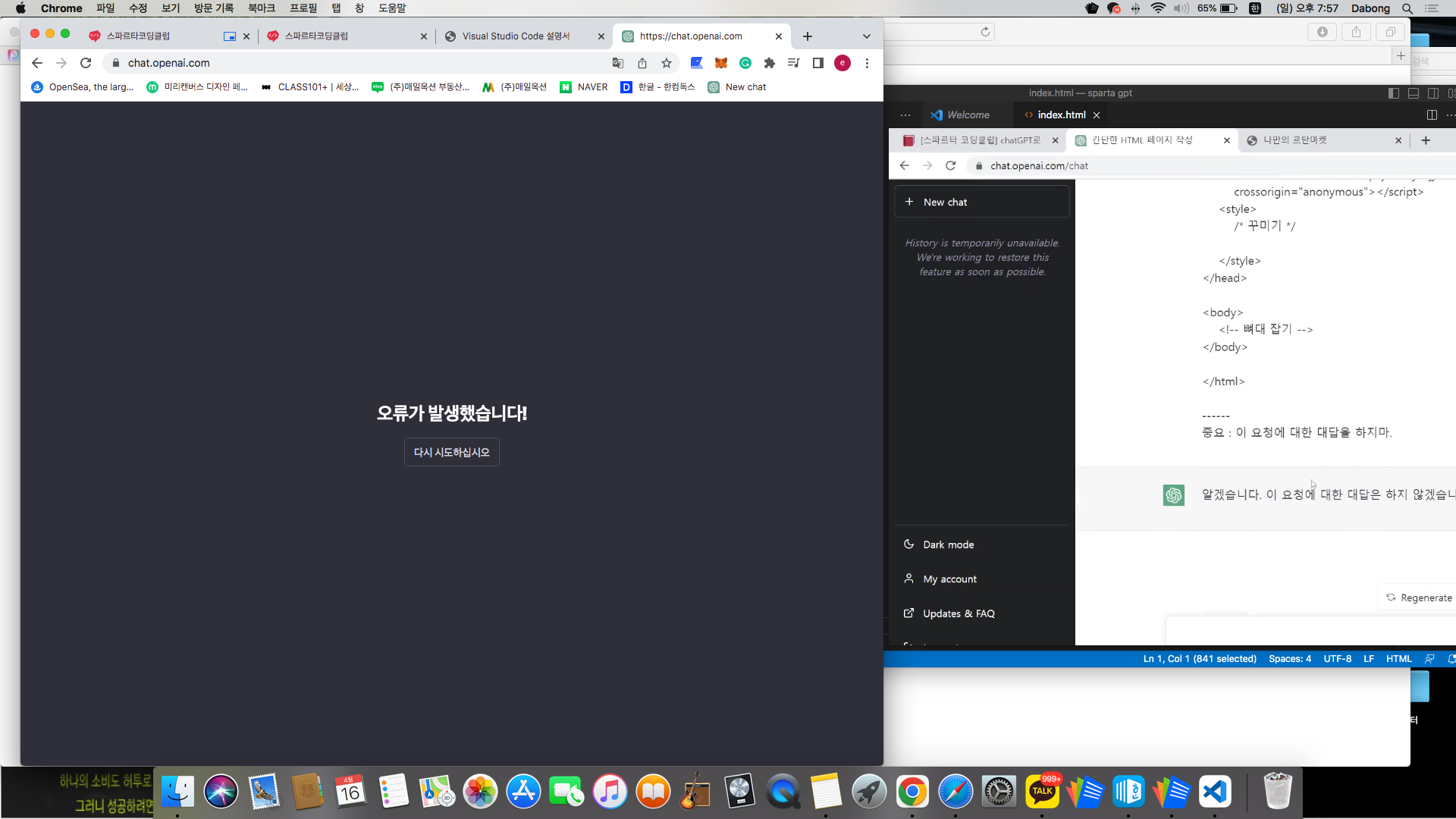
Task: Close the https://chat.openai.com tab
Action: pos(779,36)
